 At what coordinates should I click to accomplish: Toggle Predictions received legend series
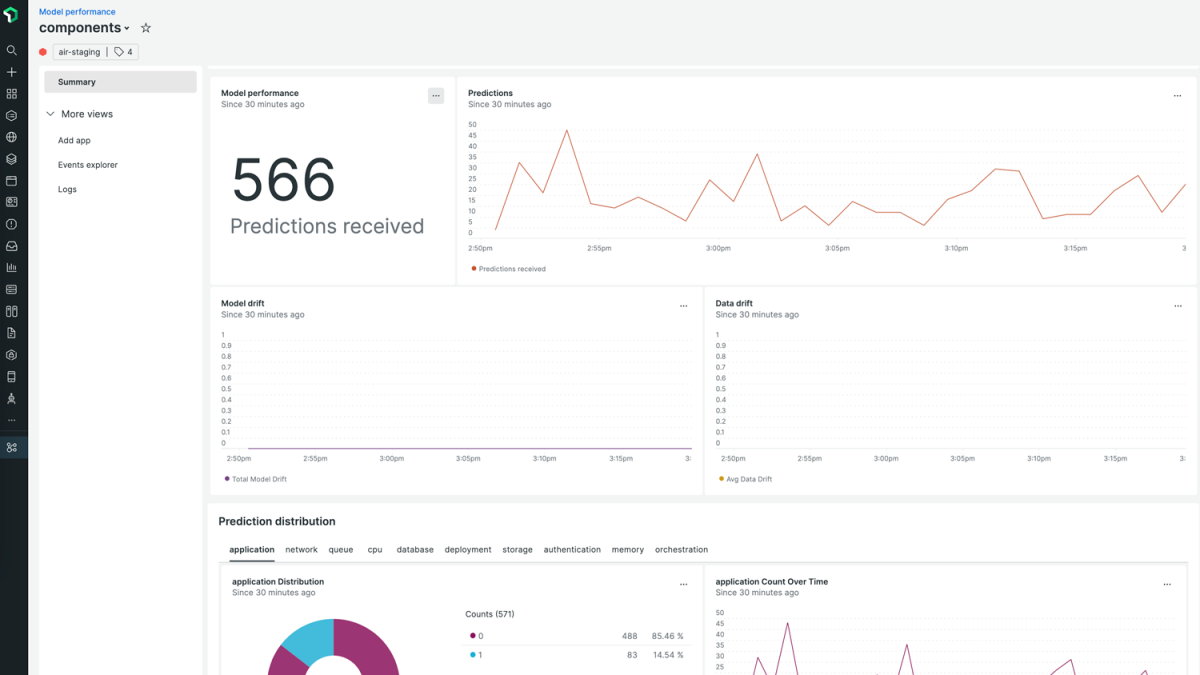(511, 269)
